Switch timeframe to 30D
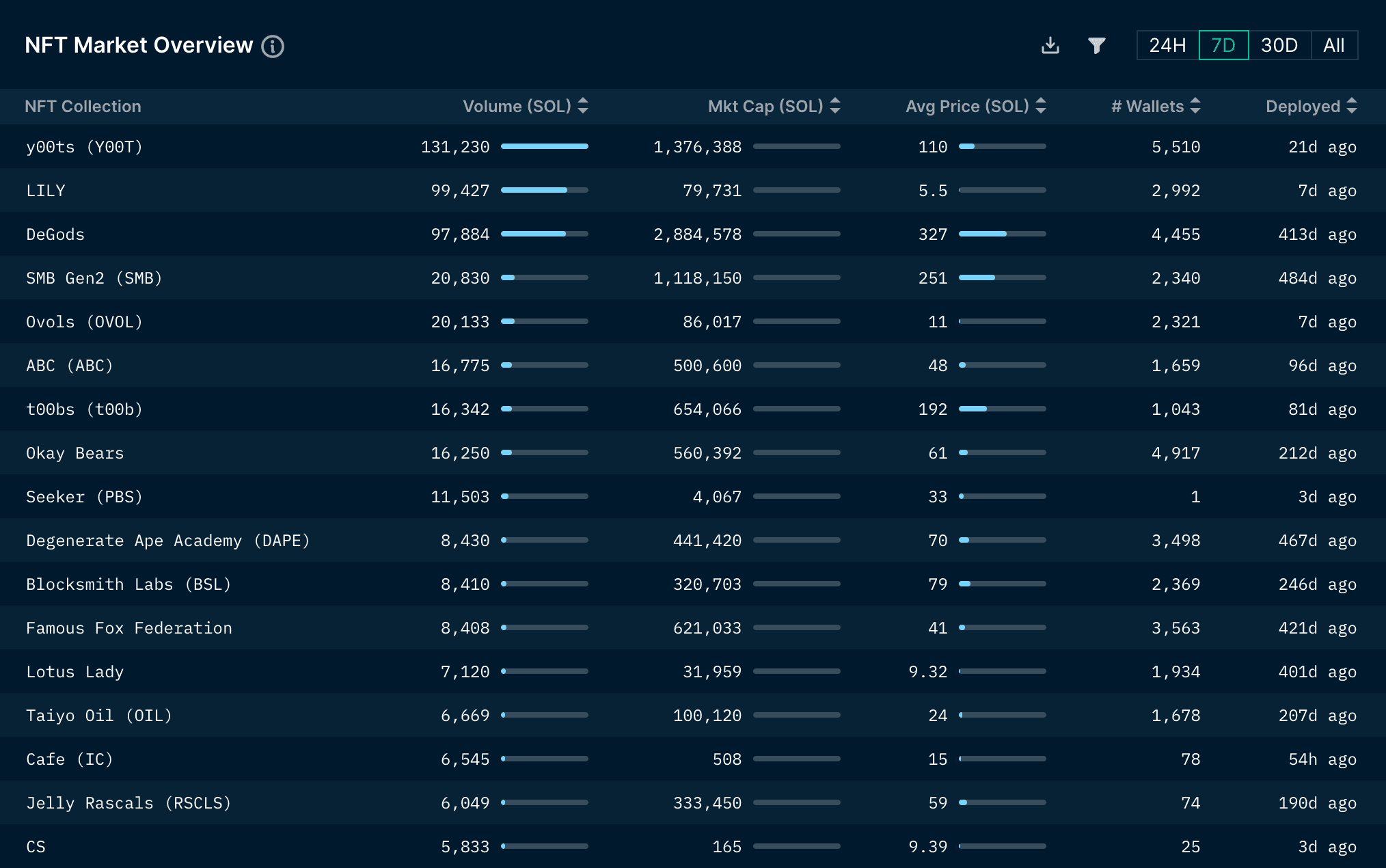1386x868 pixels. pyautogui.click(x=1279, y=46)
